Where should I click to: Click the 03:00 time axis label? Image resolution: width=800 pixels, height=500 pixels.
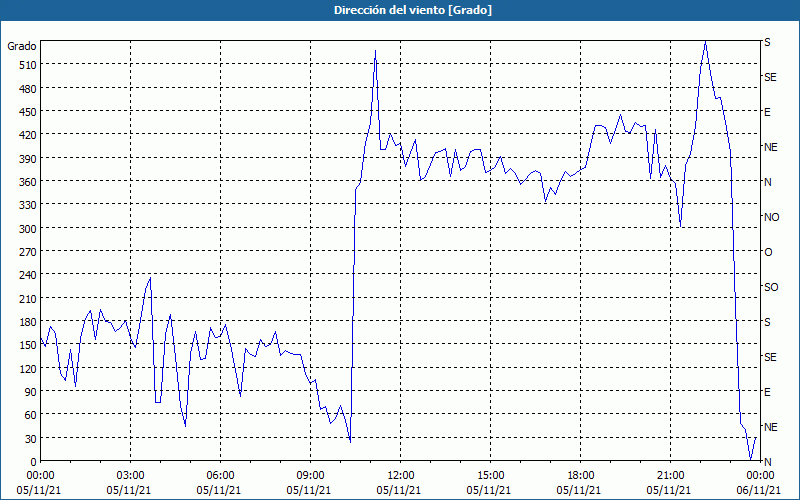tap(131, 476)
